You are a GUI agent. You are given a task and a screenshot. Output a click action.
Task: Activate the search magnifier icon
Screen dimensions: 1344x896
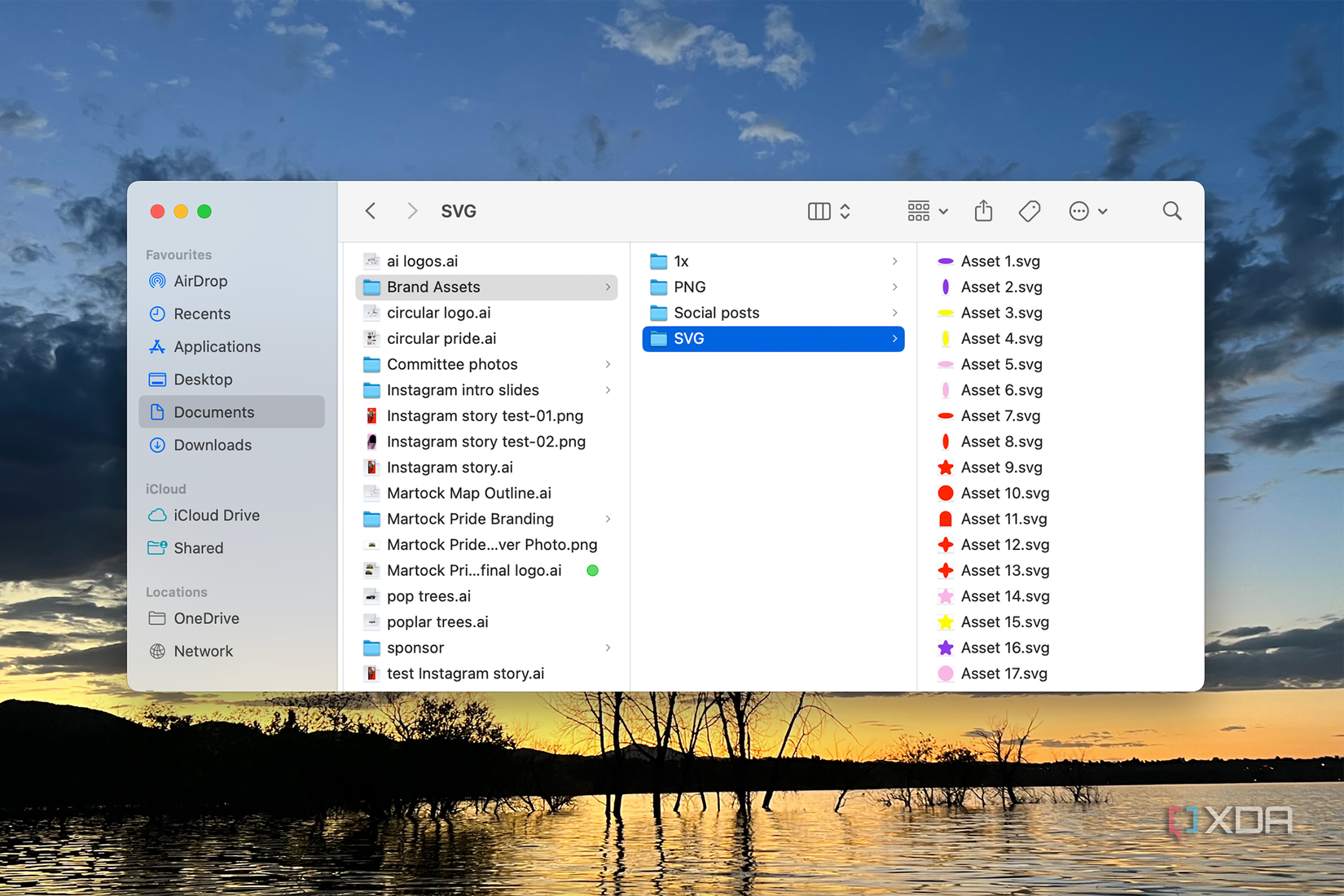click(1171, 210)
